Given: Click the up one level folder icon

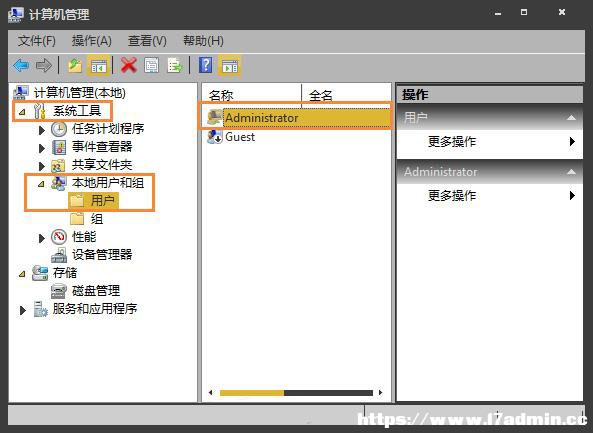Looking at the screenshot, I should tap(75, 66).
